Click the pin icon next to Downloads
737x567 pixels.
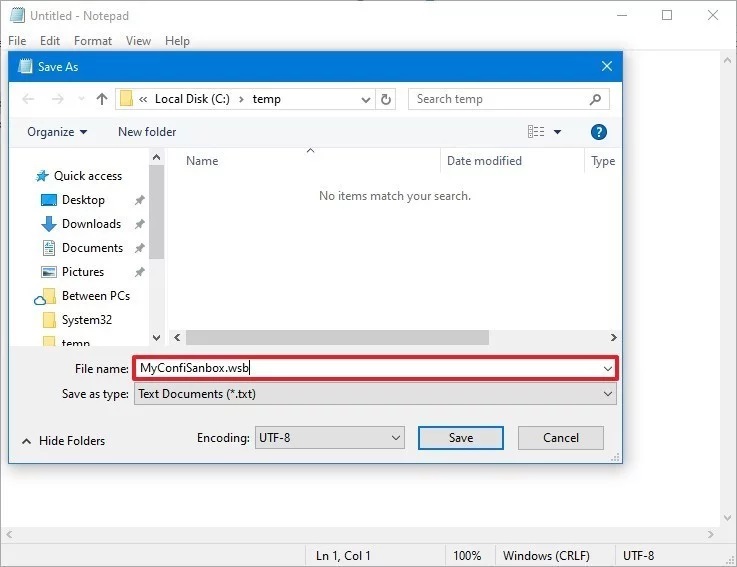click(140, 224)
